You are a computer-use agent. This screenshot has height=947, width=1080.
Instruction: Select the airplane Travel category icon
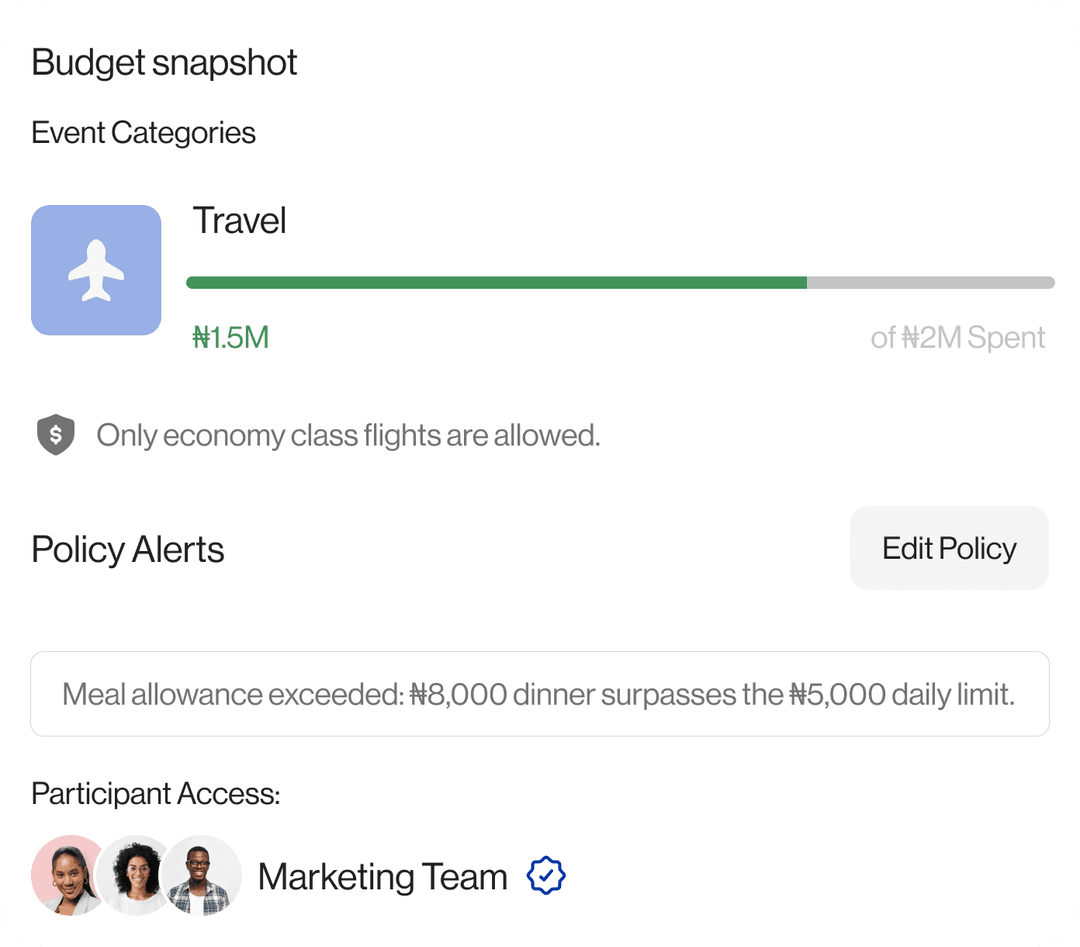[x=96, y=269]
